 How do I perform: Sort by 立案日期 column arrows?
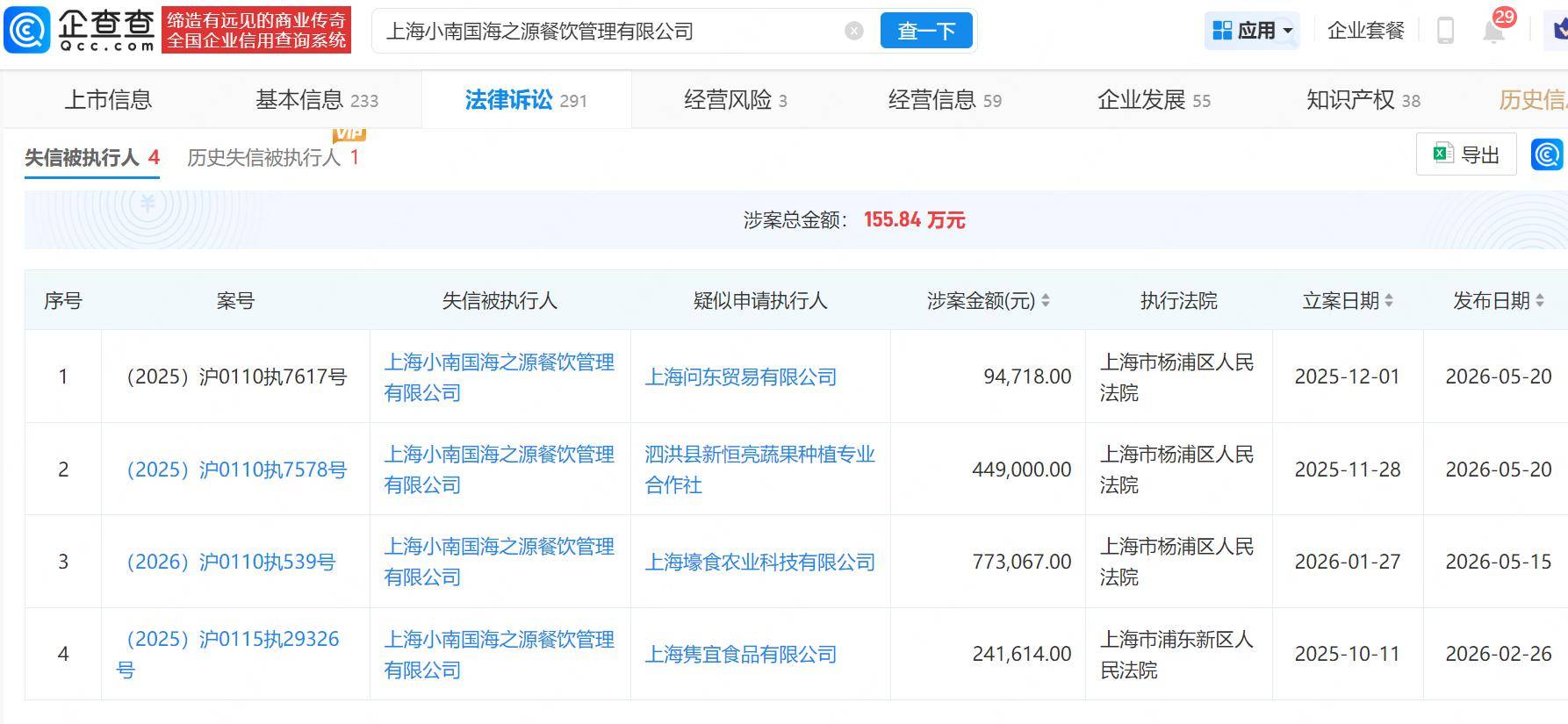click(x=1389, y=301)
